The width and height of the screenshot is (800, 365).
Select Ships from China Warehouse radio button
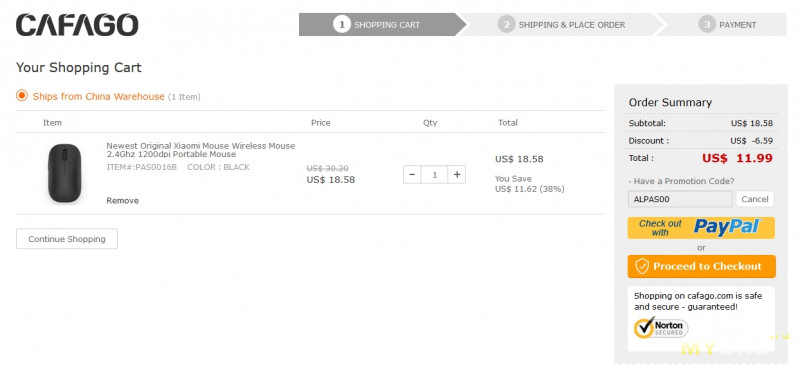pos(21,95)
